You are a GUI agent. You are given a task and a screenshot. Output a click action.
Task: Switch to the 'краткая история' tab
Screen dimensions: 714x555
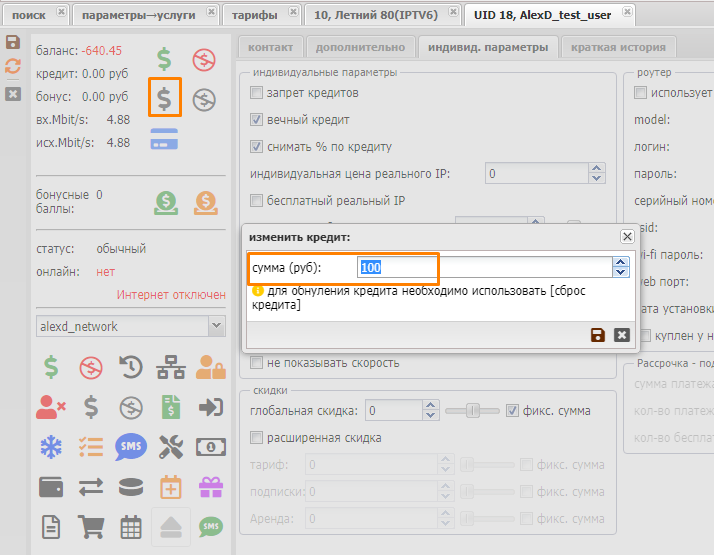coord(618,48)
